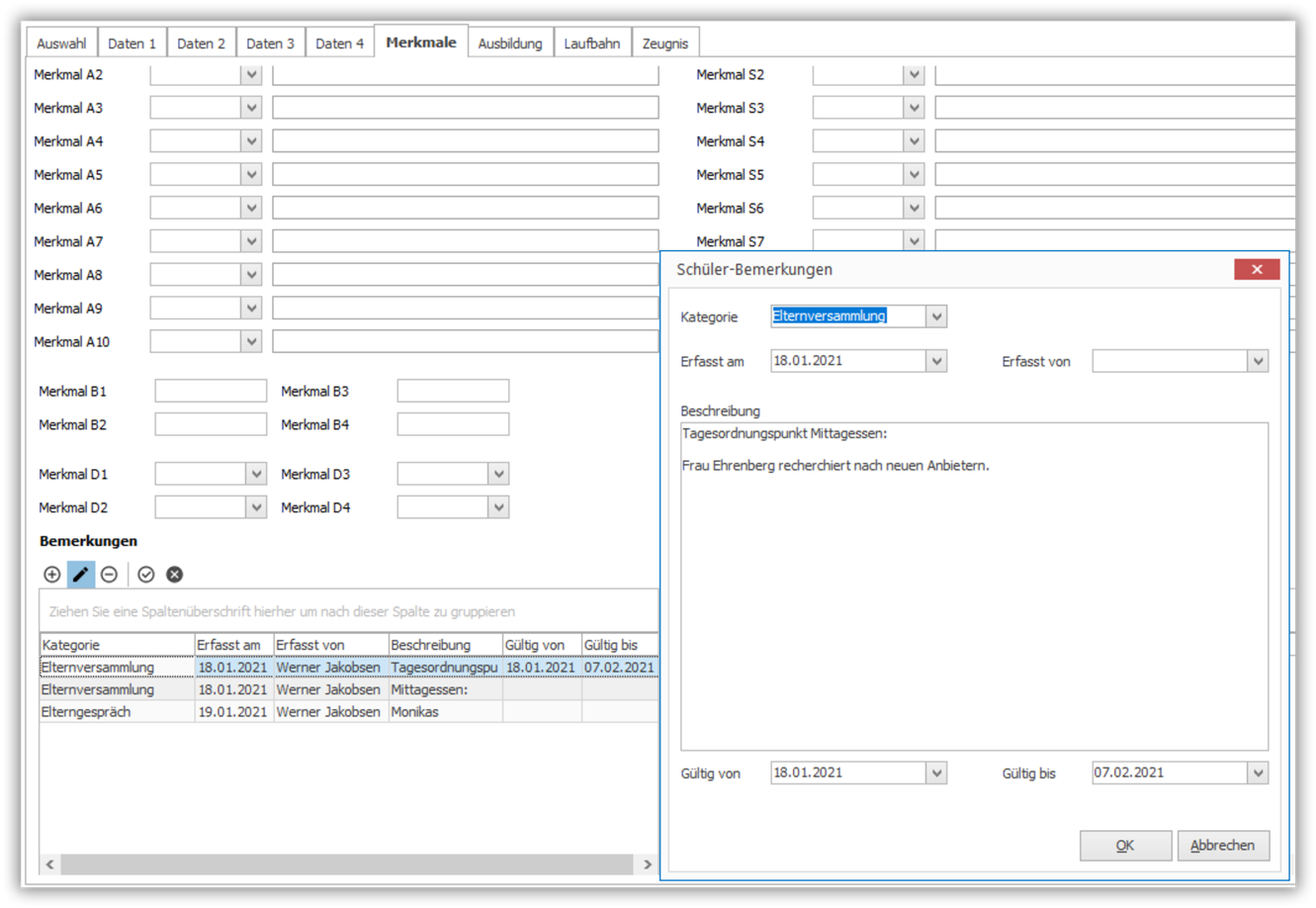Click the horizontal scrollbar under remarks table

tap(346, 864)
